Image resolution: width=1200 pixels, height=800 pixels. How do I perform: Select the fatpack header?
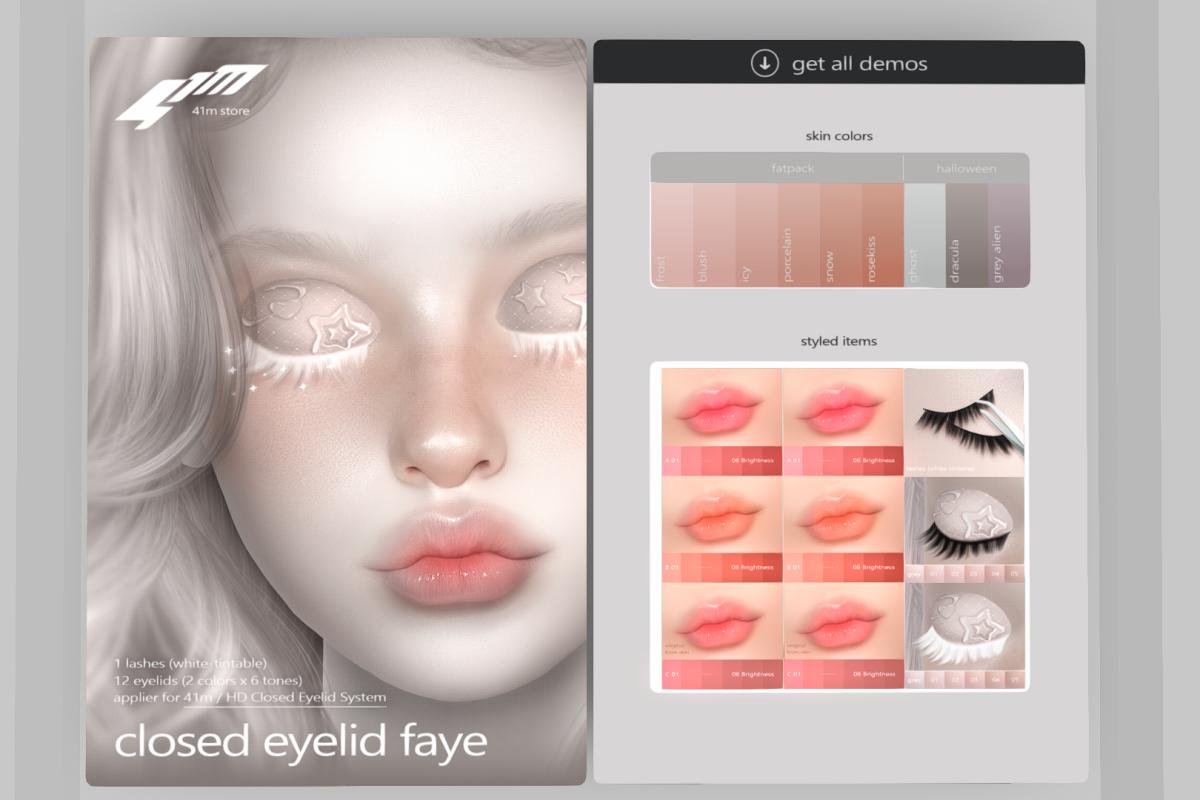click(777, 168)
